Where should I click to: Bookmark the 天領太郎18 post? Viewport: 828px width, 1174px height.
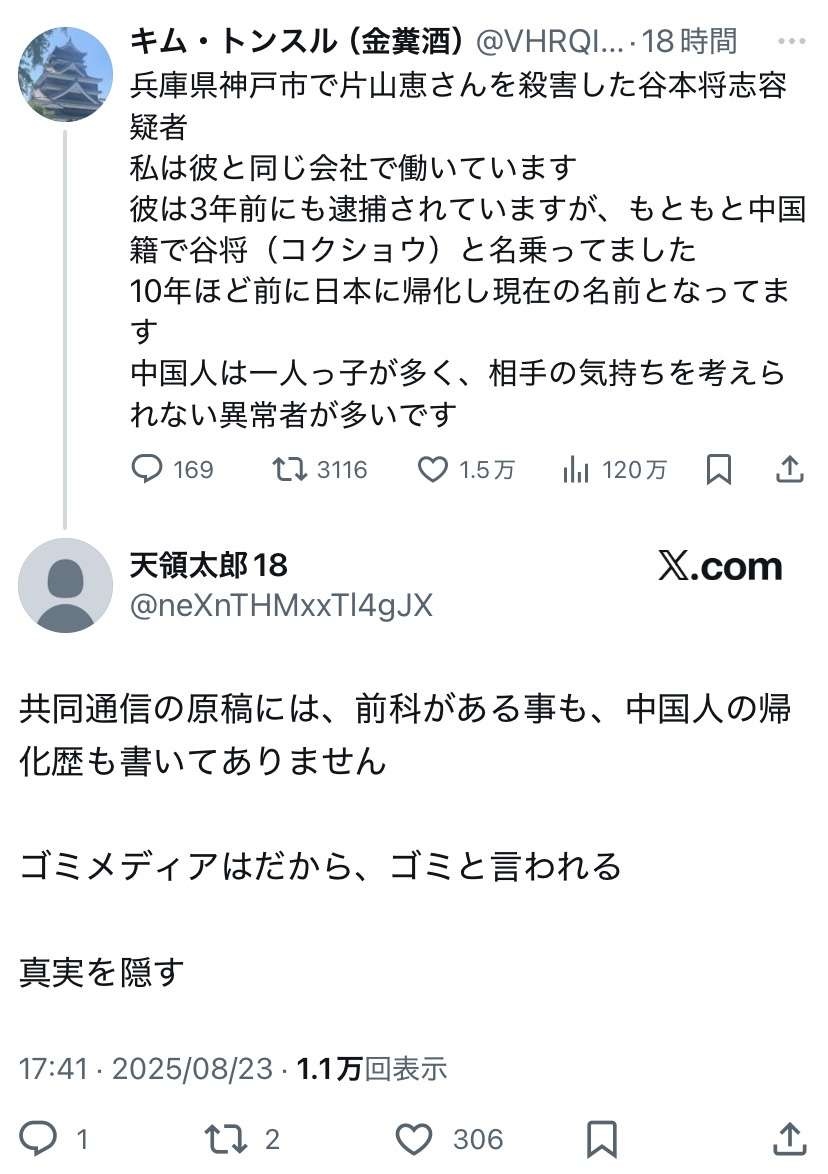click(x=601, y=1138)
